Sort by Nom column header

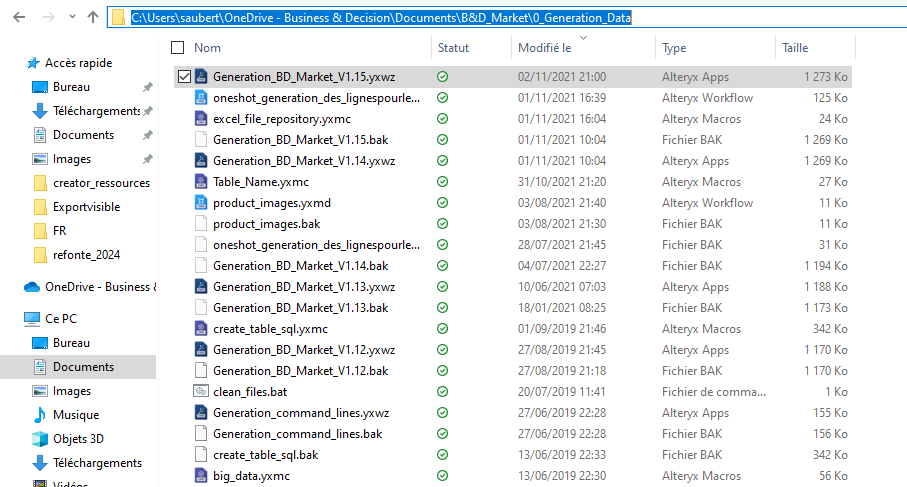[x=207, y=48]
